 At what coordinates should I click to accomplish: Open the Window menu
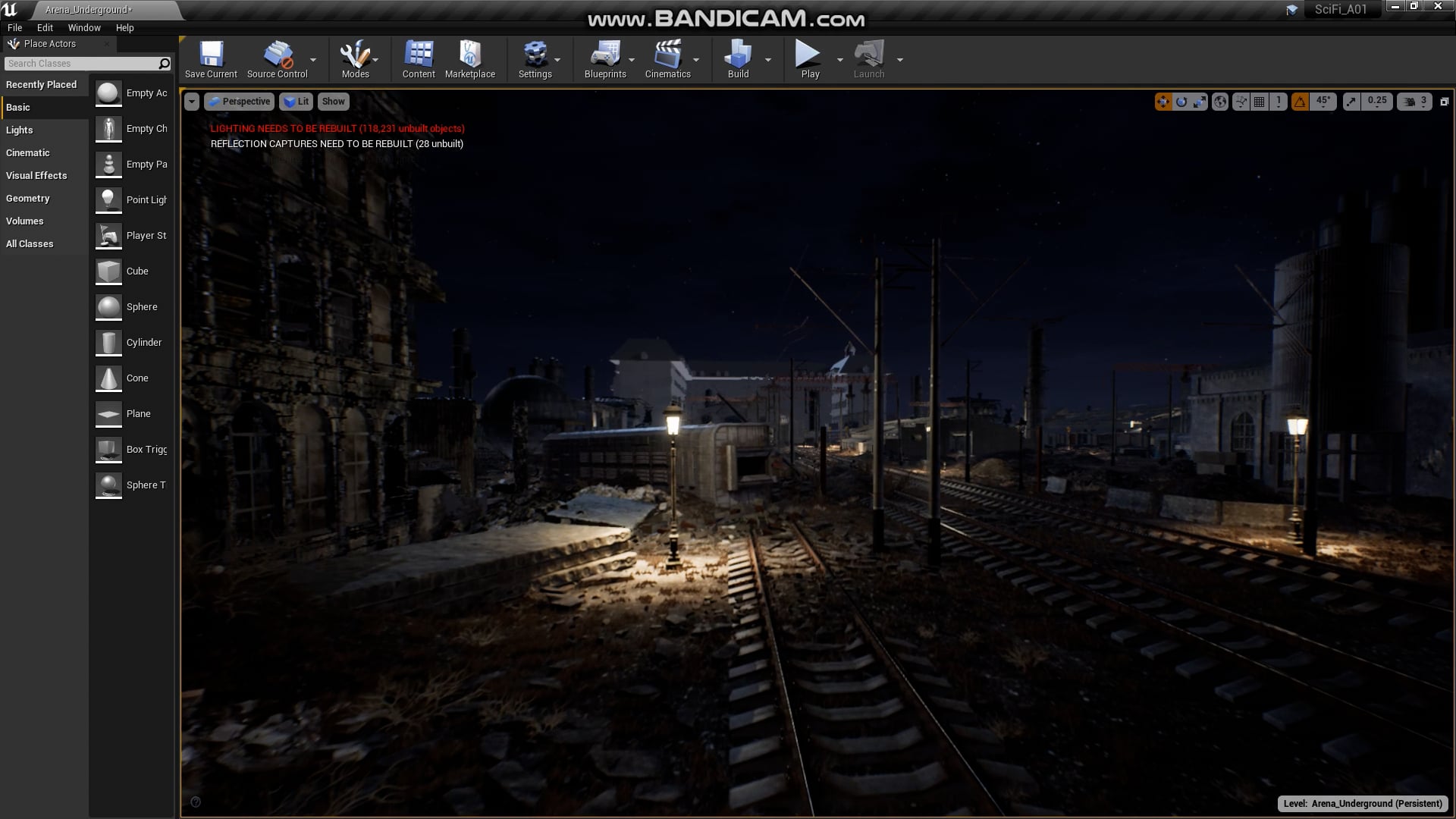(84, 27)
